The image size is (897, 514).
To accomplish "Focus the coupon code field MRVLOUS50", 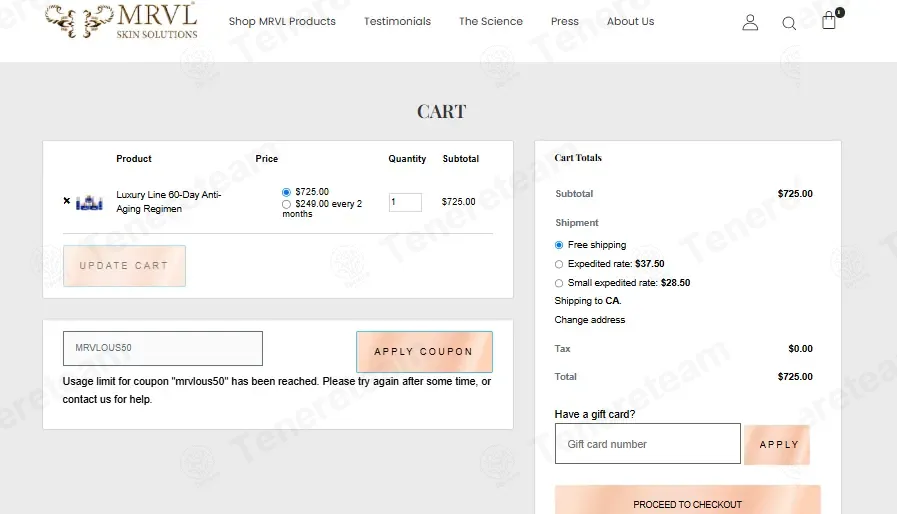I will [x=163, y=348].
